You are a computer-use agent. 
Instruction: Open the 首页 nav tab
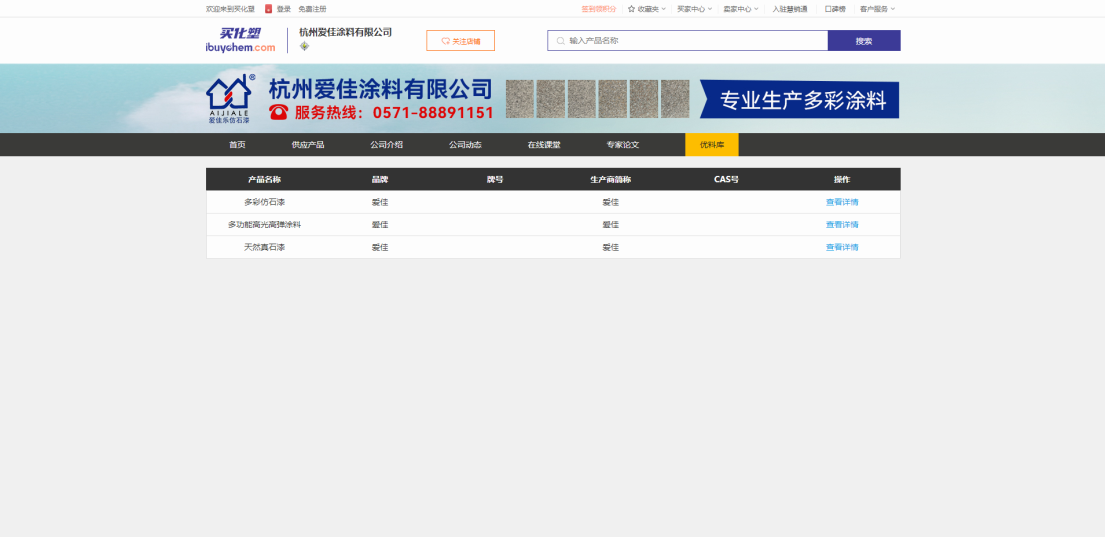pyautogui.click(x=237, y=144)
